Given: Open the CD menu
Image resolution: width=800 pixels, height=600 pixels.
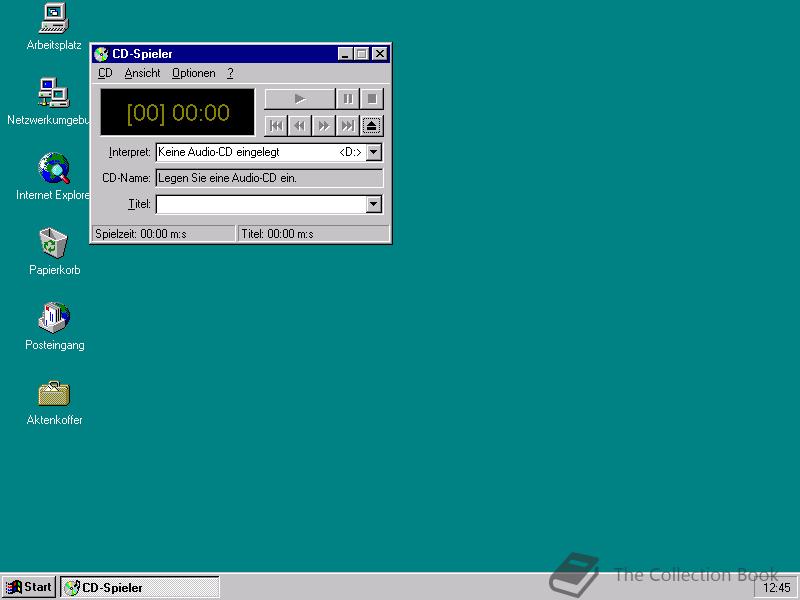Looking at the screenshot, I should [105, 73].
